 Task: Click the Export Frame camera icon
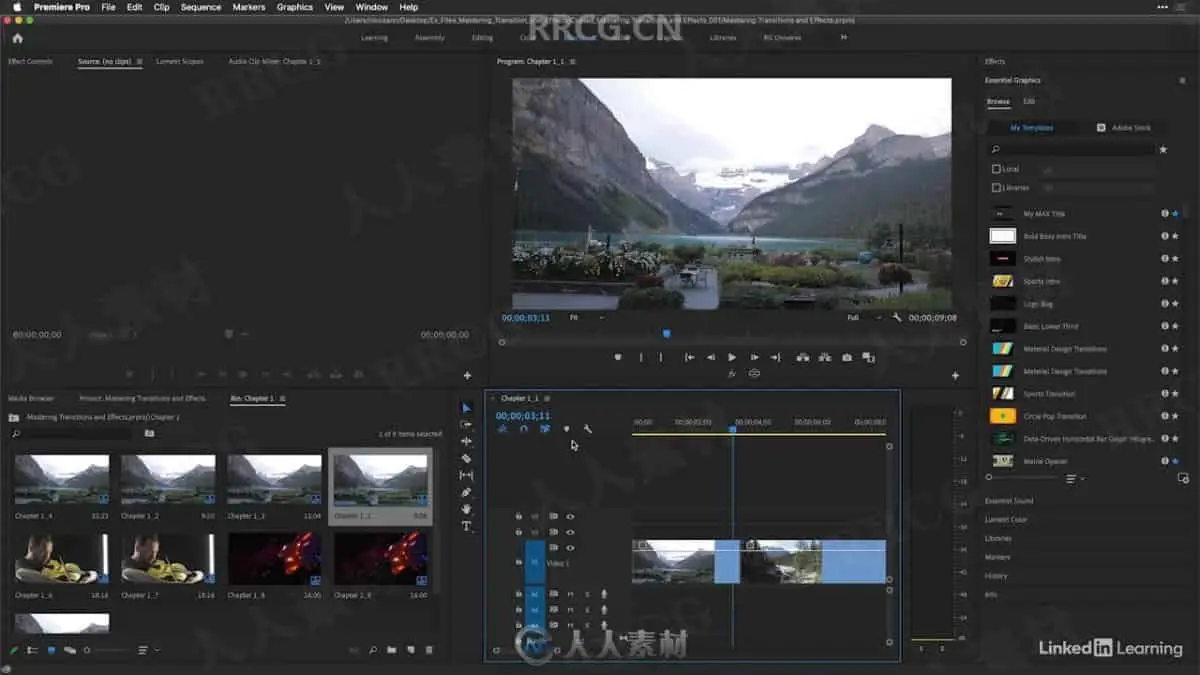click(x=847, y=357)
